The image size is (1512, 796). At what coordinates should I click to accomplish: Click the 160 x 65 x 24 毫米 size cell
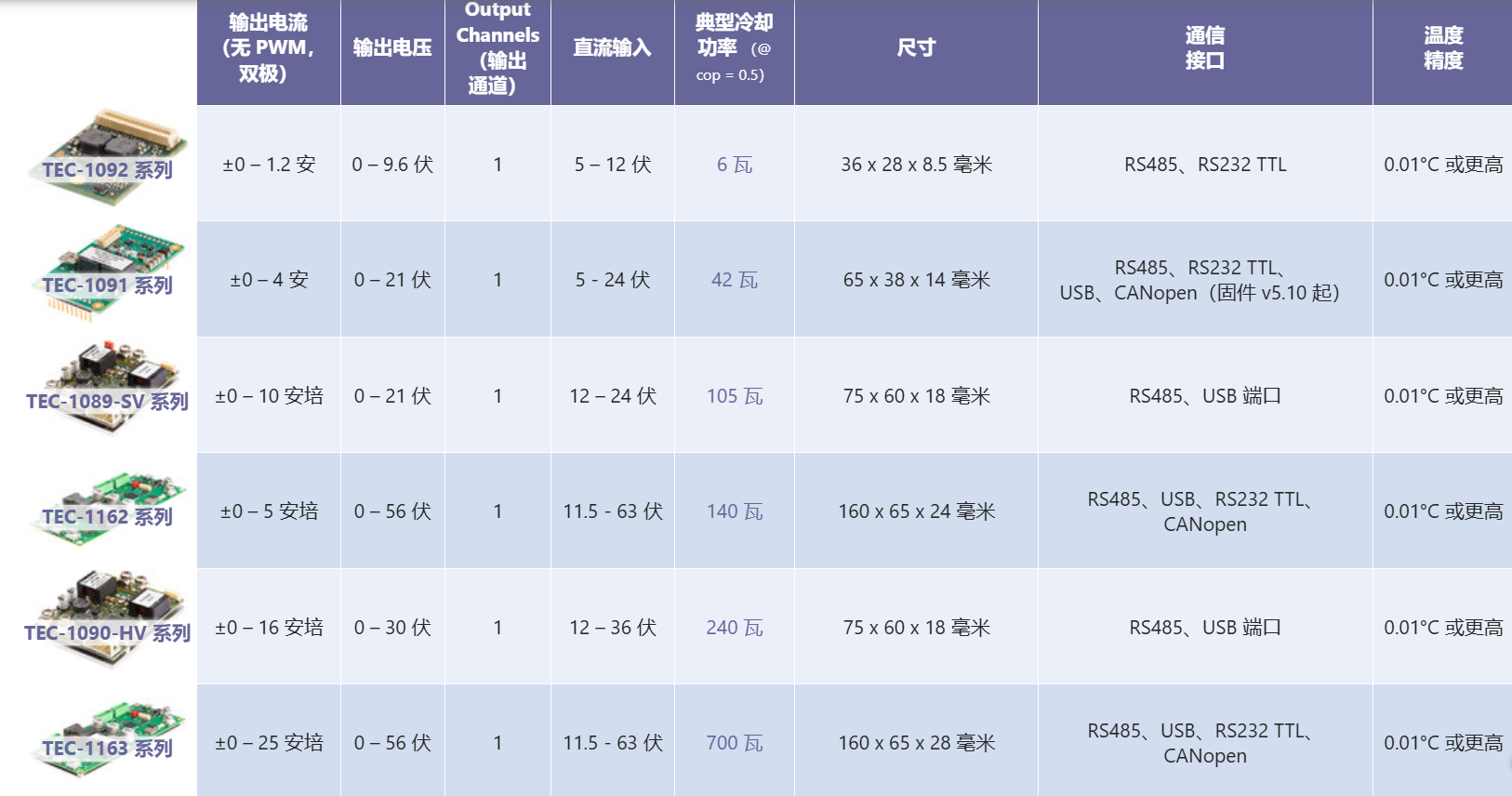coord(916,511)
